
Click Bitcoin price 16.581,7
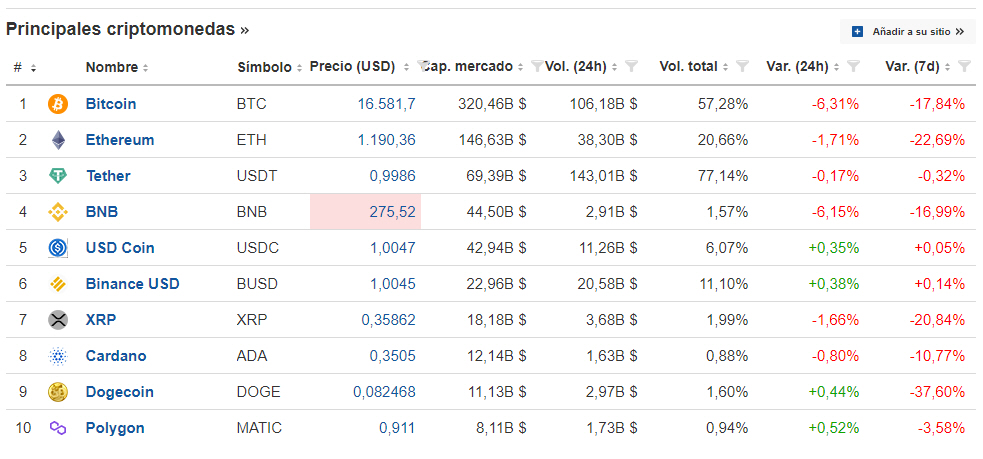(x=386, y=104)
